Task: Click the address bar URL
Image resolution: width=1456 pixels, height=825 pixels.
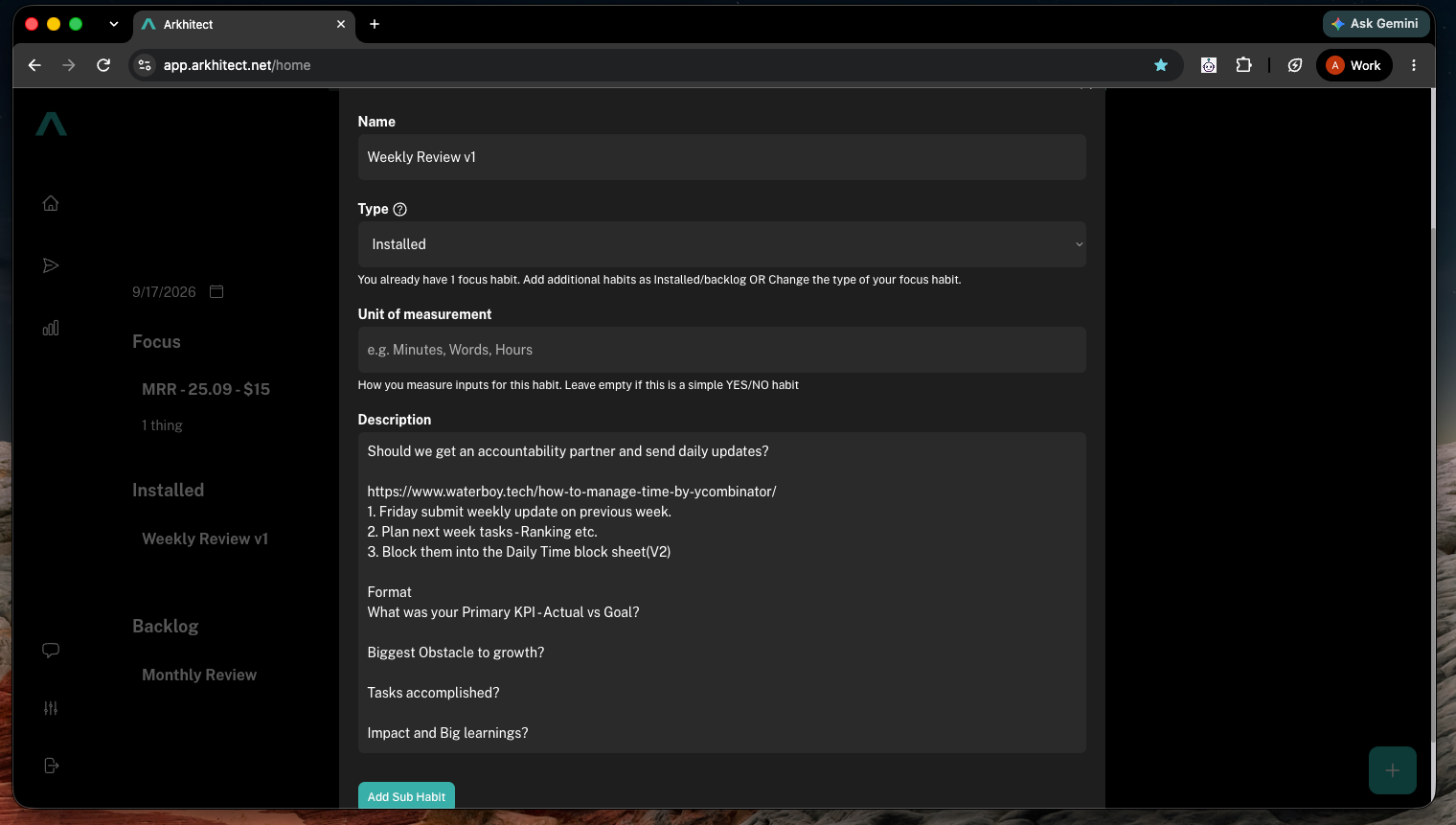Action: tap(237, 65)
